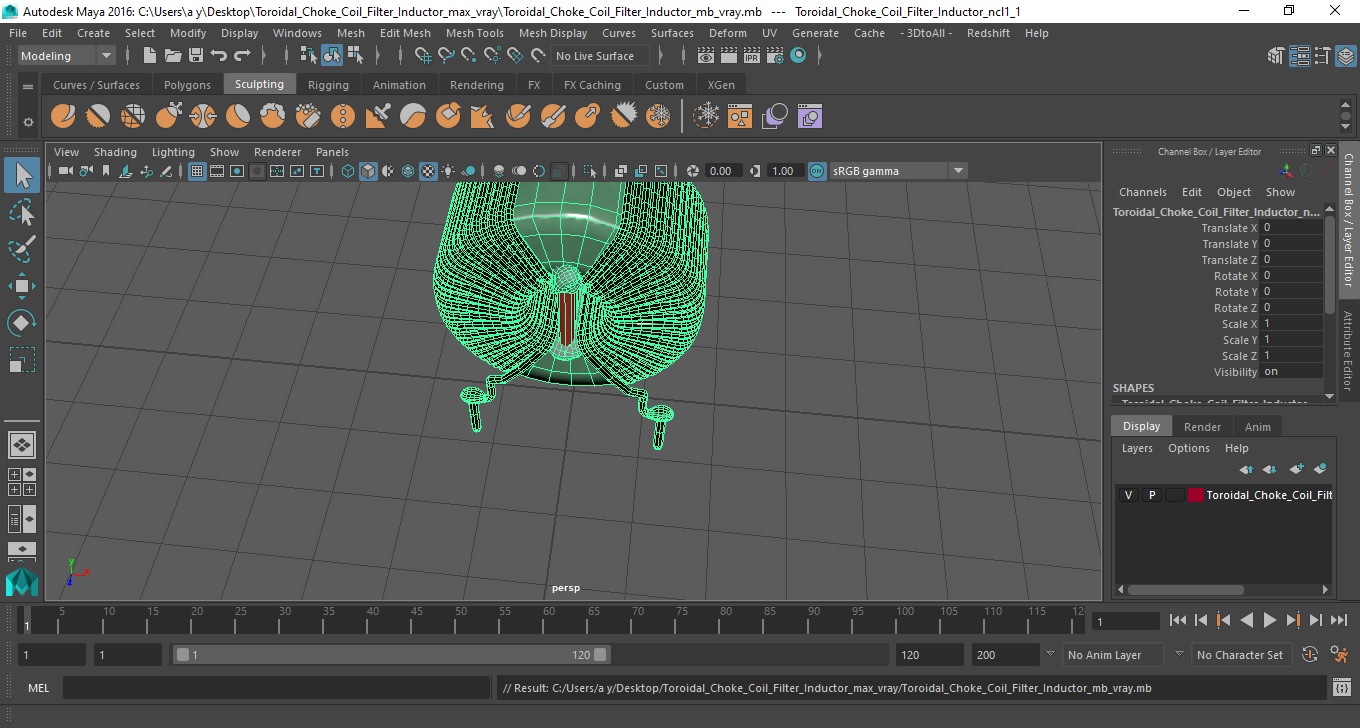Select the Knife sculpt tool
This screenshot has width=1360, height=728.
point(518,117)
